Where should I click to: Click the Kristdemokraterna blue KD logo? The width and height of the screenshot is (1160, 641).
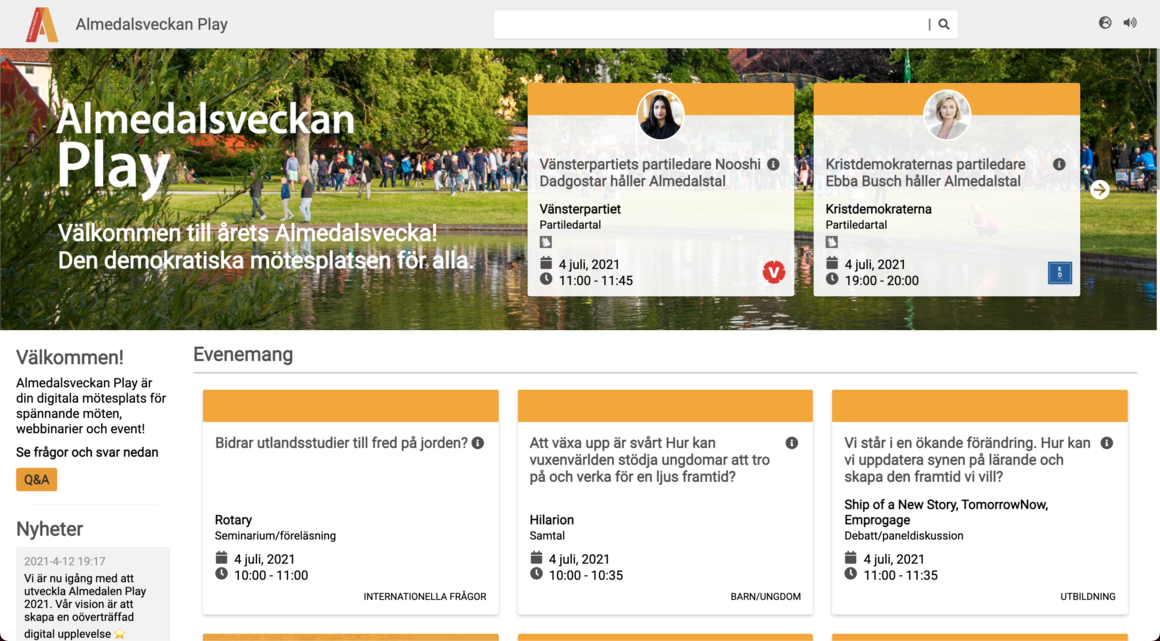[x=1060, y=272]
